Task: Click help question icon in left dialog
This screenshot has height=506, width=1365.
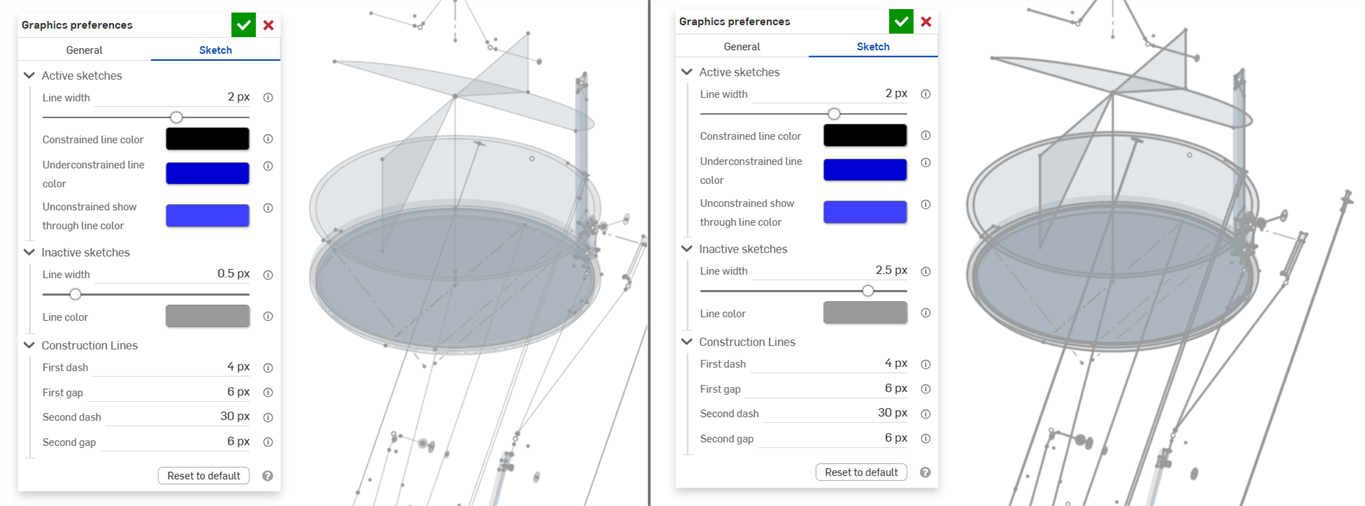Action: pos(268,476)
